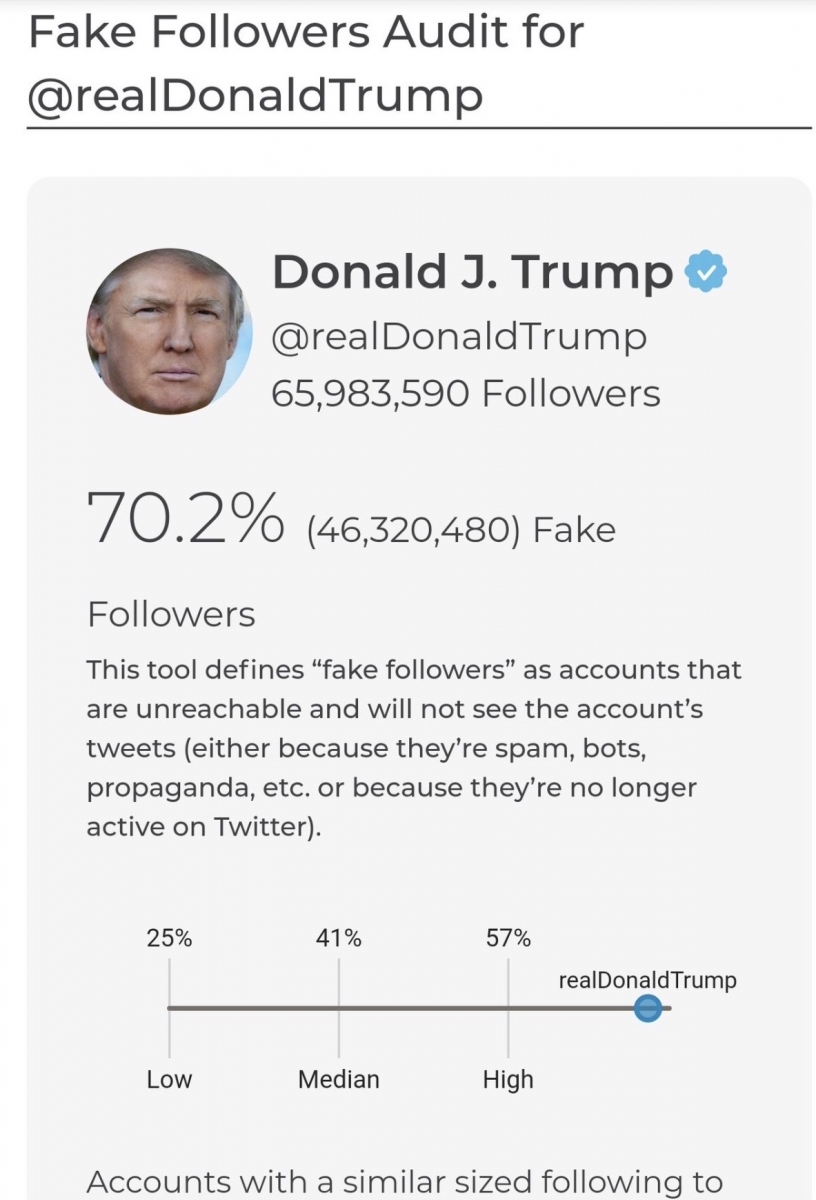816x1200 pixels.
Task: Click the 57% High tick on the scale
Action: [x=508, y=939]
